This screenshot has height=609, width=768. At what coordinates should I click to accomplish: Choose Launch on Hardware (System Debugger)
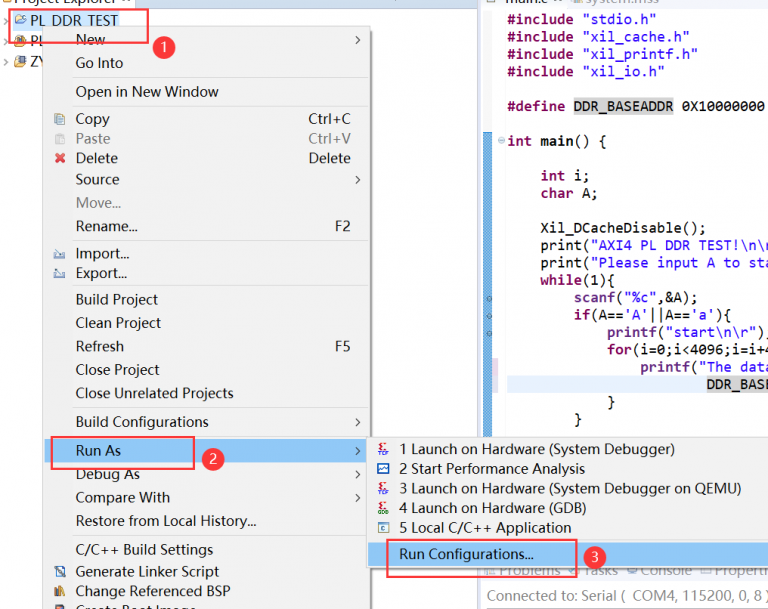pyautogui.click(x=536, y=449)
